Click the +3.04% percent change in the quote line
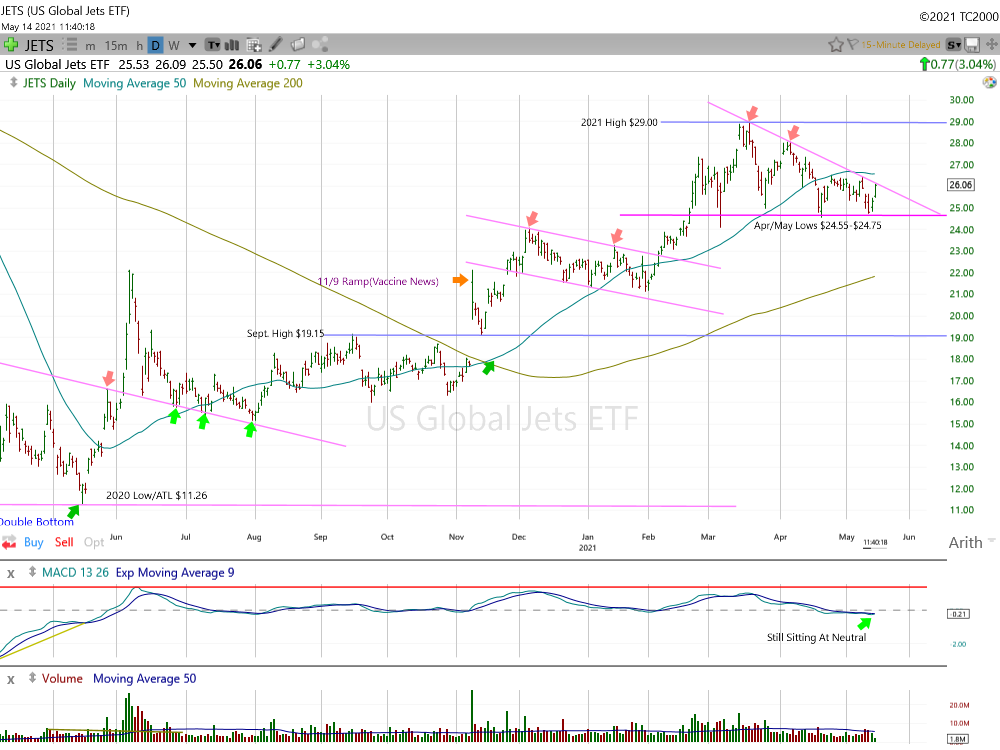The image size is (1000, 750). click(x=328, y=64)
